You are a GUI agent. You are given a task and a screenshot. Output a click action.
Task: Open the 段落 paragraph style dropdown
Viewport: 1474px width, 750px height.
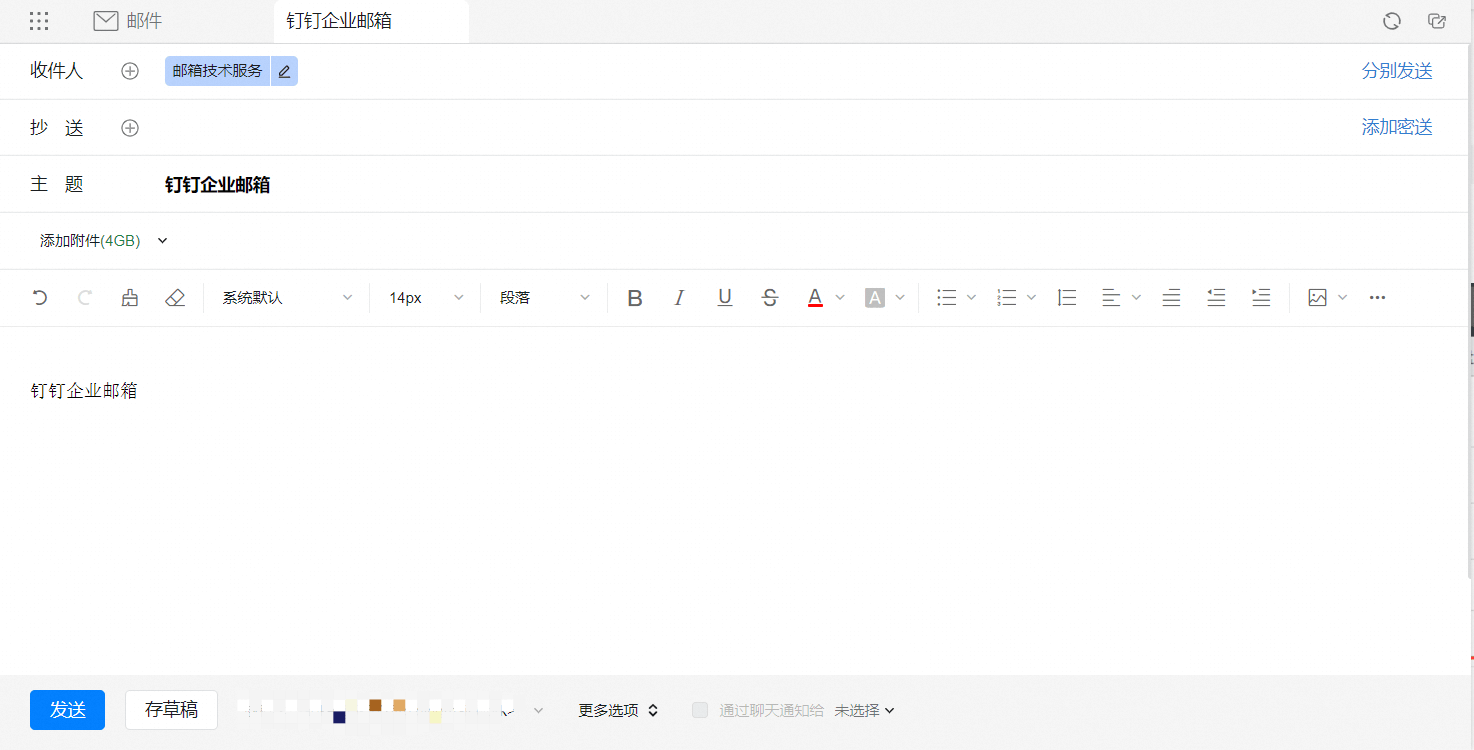[x=545, y=297]
